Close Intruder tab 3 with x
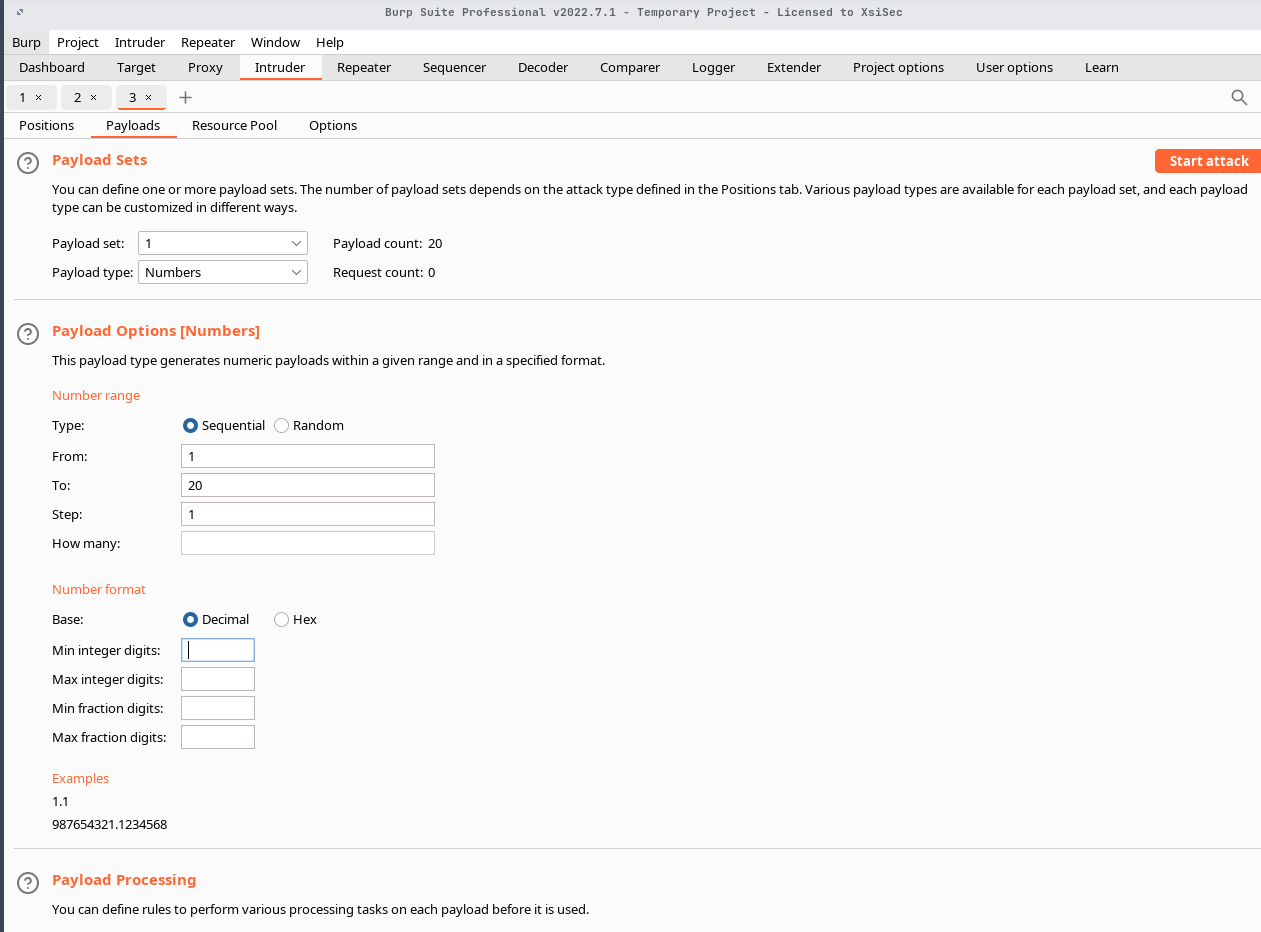1261x932 pixels. tap(148, 97)
